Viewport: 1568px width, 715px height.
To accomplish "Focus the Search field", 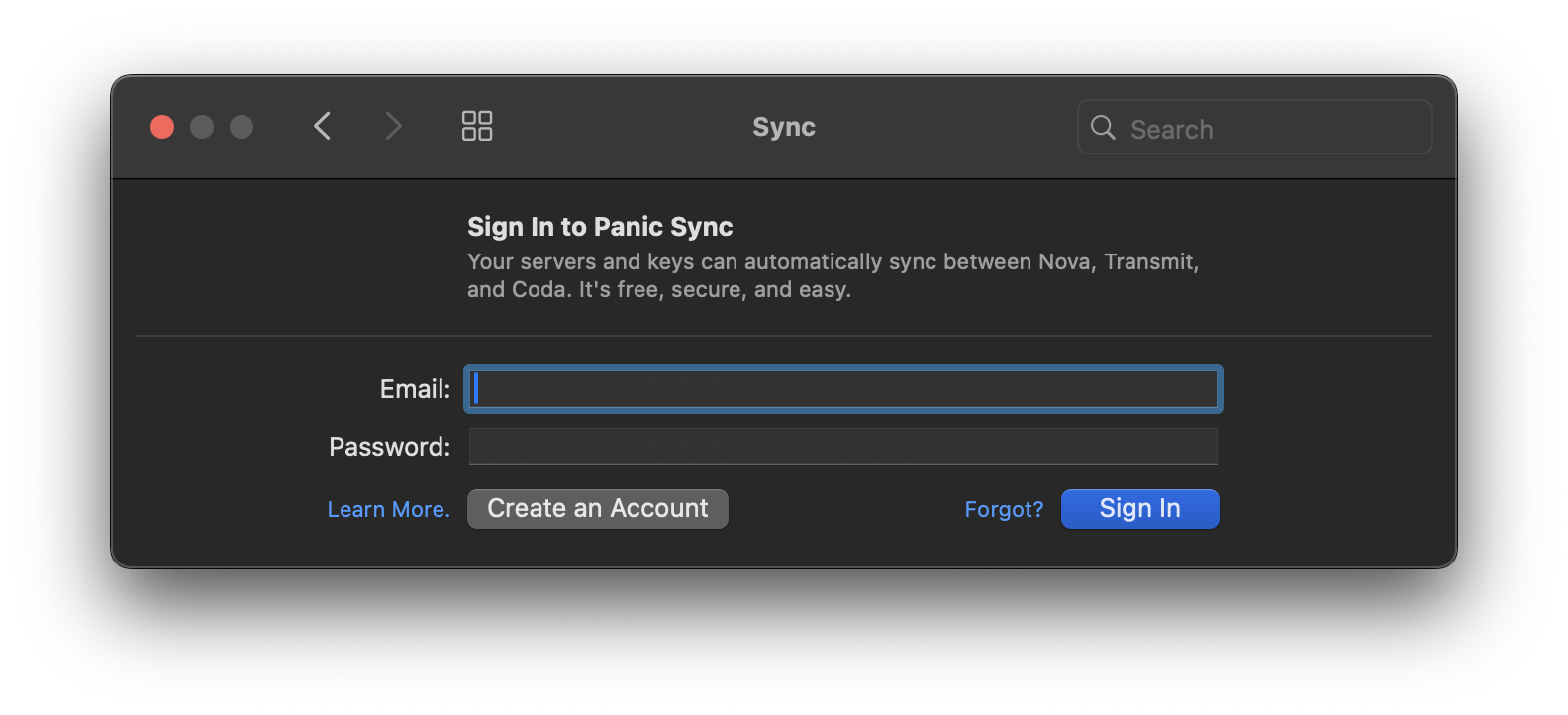I will pyautogui.click(x=1254, y=127).
